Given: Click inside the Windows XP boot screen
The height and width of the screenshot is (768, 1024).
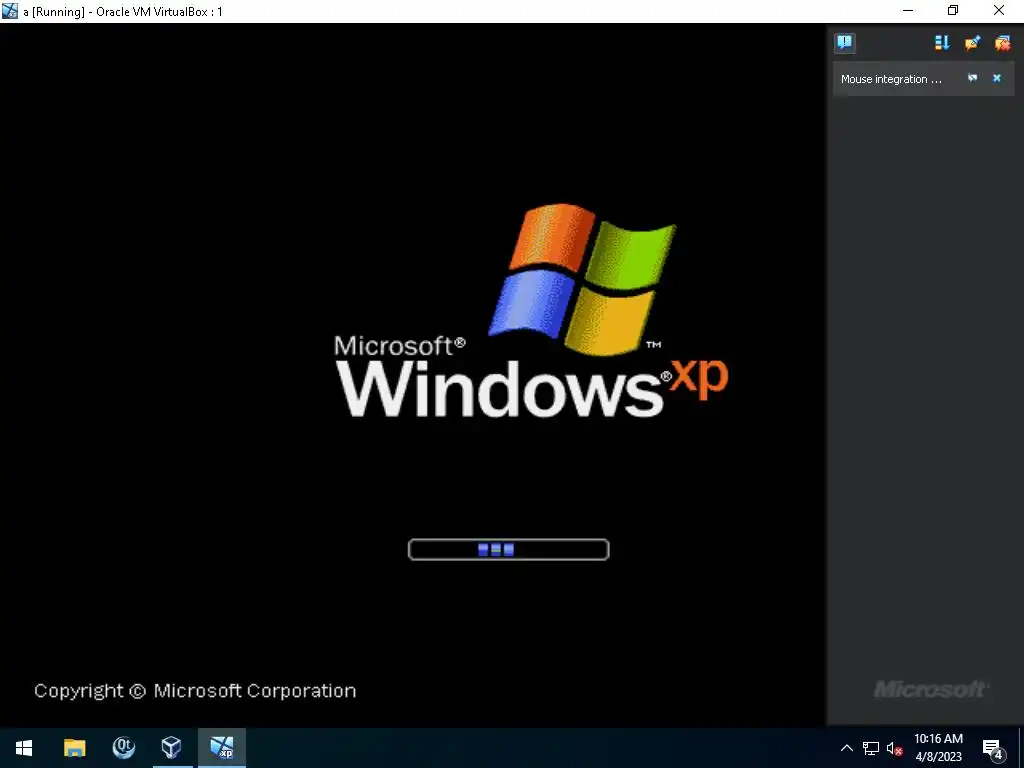Looking at the screenshot, I should tap(413, 374).
